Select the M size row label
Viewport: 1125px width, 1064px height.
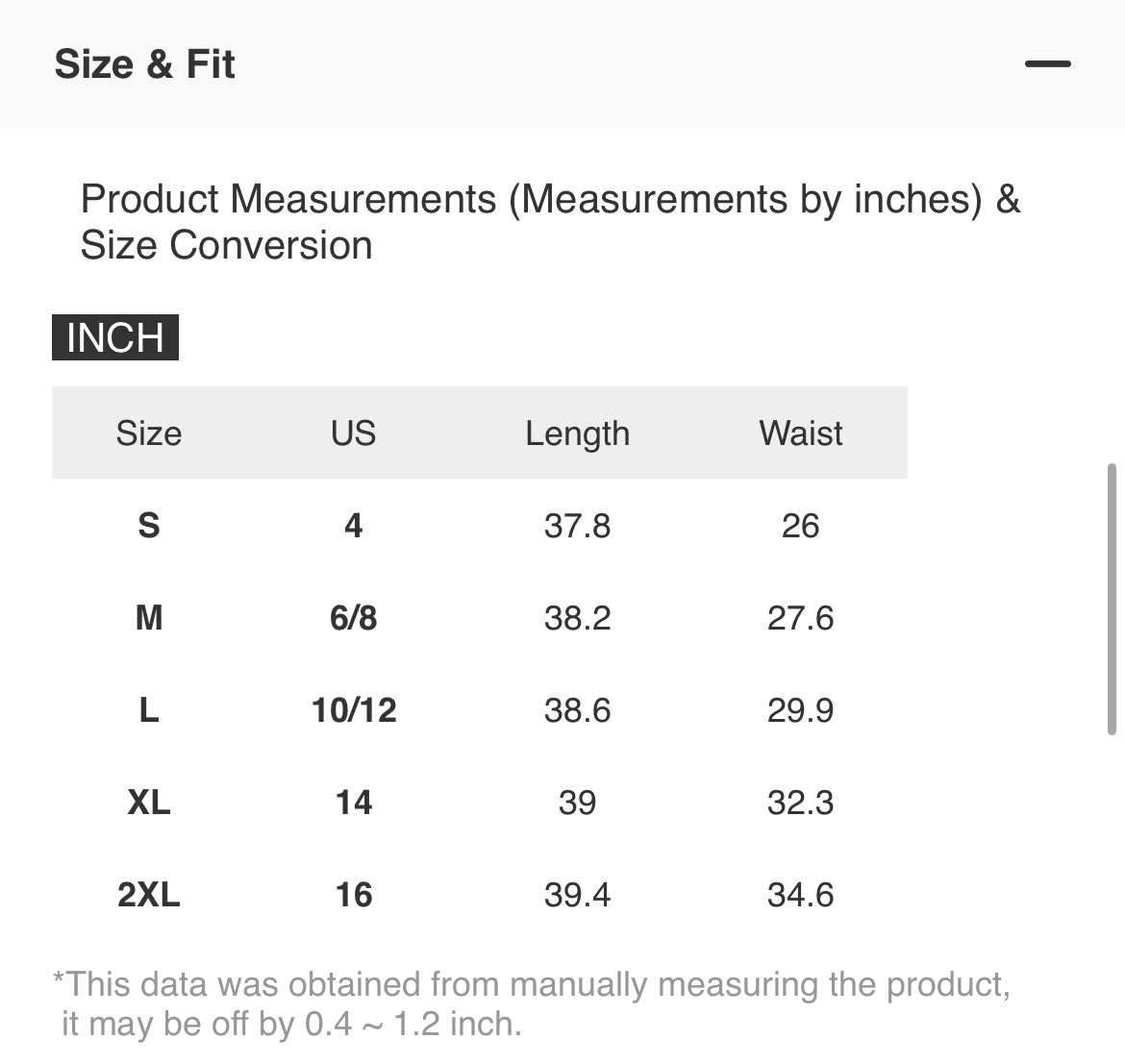click(149, 618)
